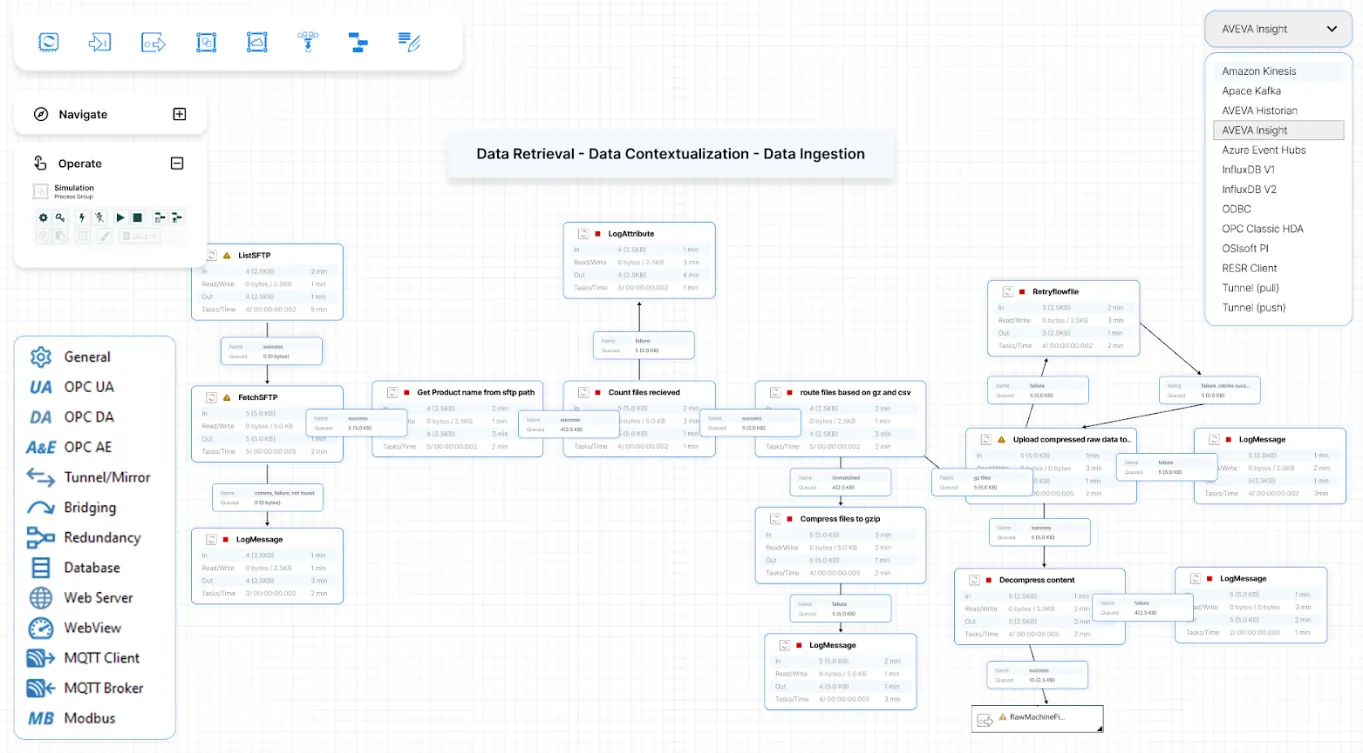
Task: Select MQTT Broker in the sidebar
Action: [86, 688]
